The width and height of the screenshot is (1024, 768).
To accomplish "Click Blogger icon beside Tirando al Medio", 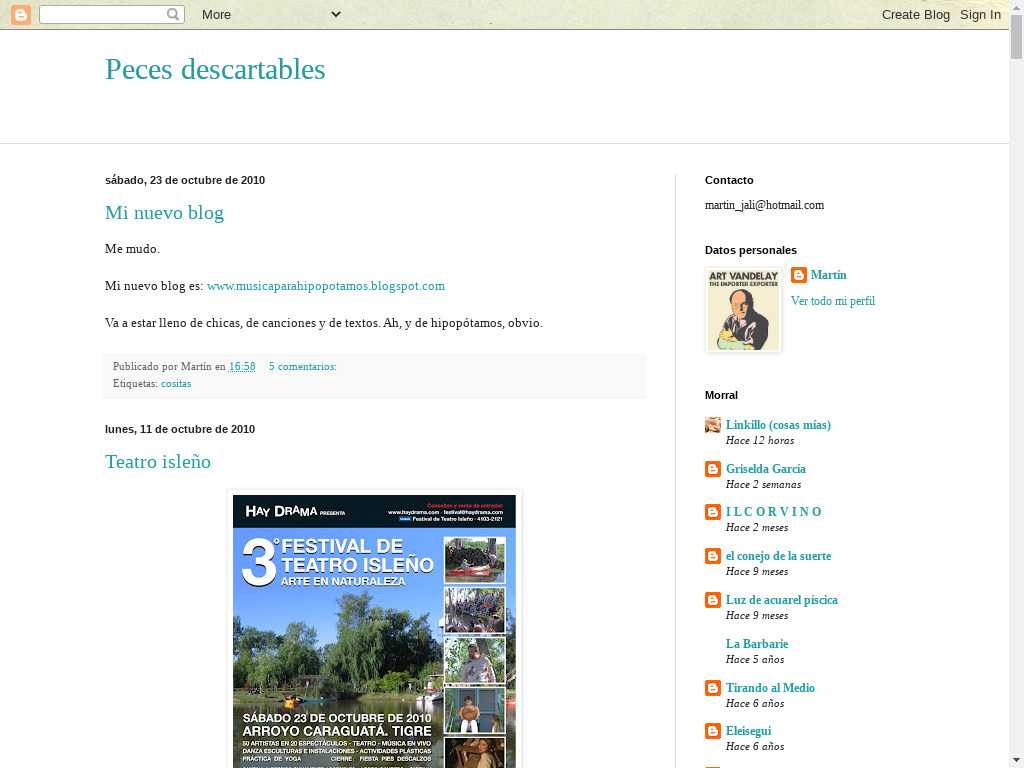I will click(x=713, y=688).
